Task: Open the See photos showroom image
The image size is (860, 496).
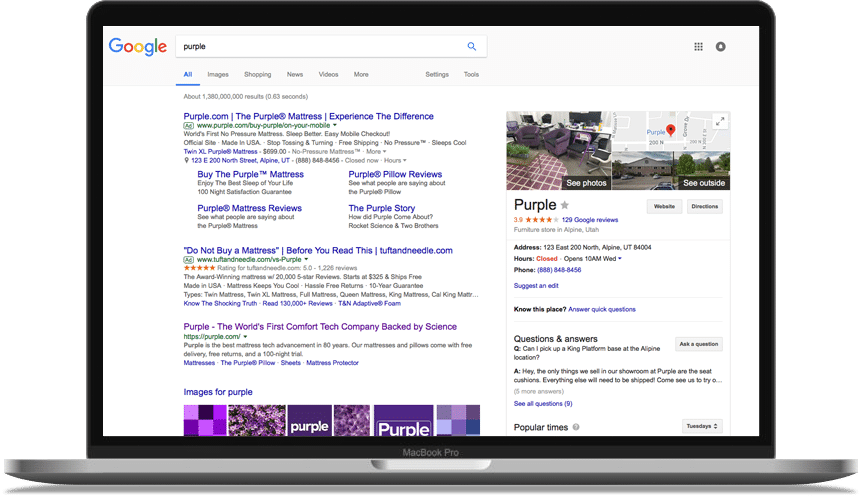Action: click(x=559, y=150)
